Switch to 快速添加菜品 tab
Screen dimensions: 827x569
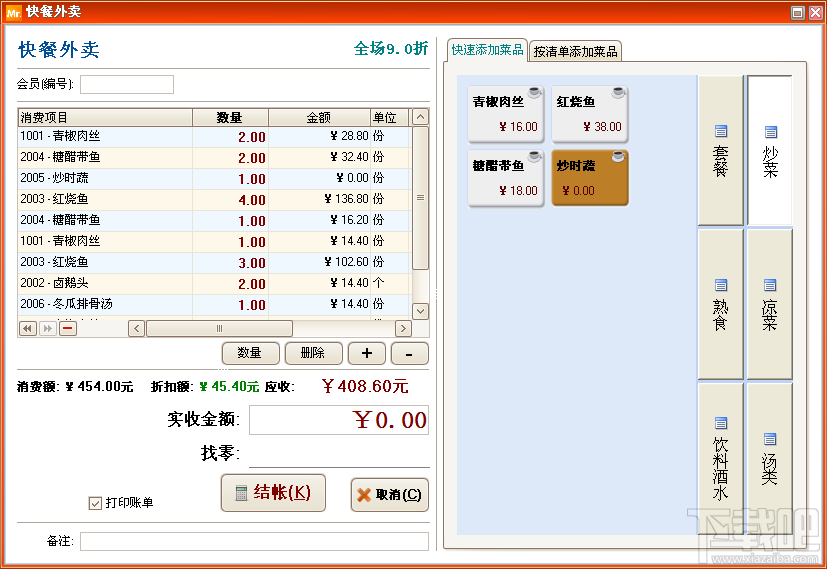487,50
